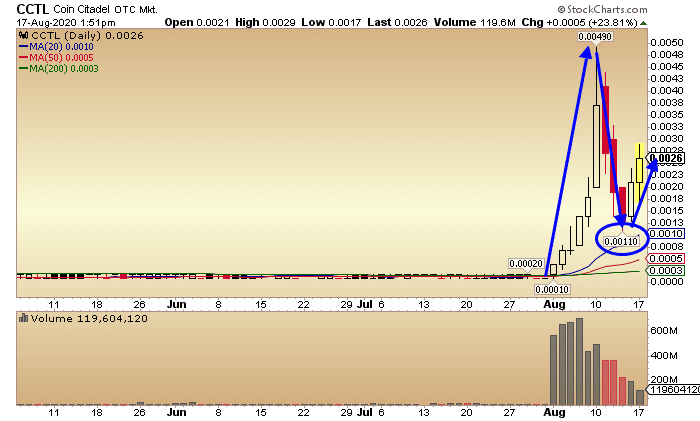Click the High 0.0029 value

(x=265, y=22)
